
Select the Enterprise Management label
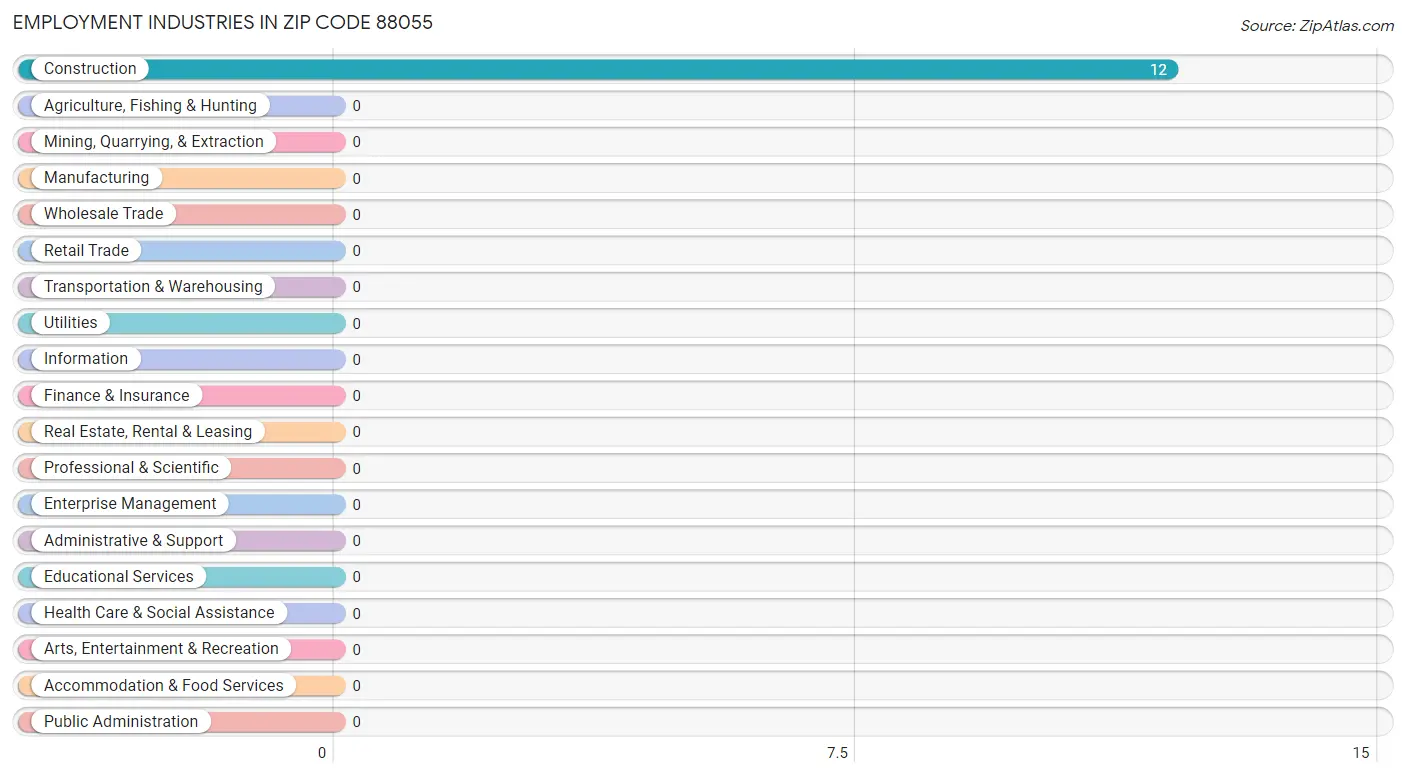coord(130,504)
